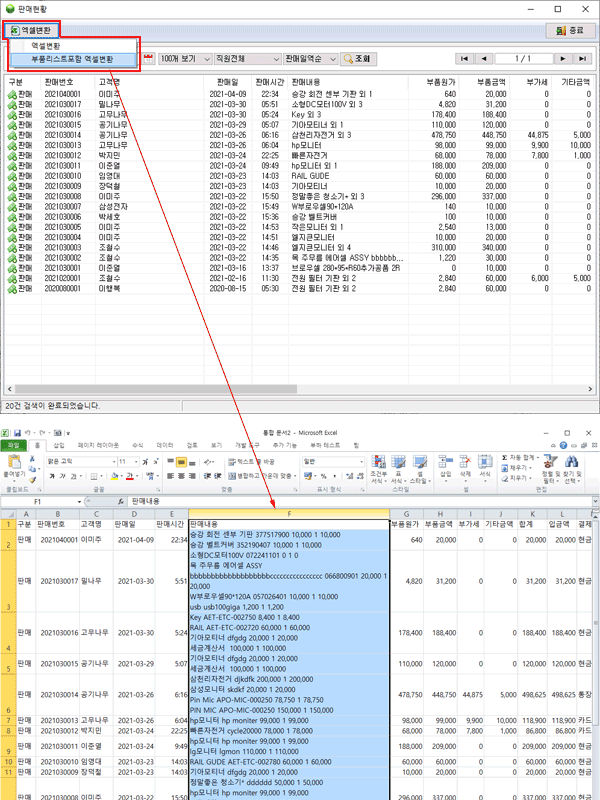Select Excel column F header
The image size is (600, 800).
pyautogui.click(x=289, y=514)
